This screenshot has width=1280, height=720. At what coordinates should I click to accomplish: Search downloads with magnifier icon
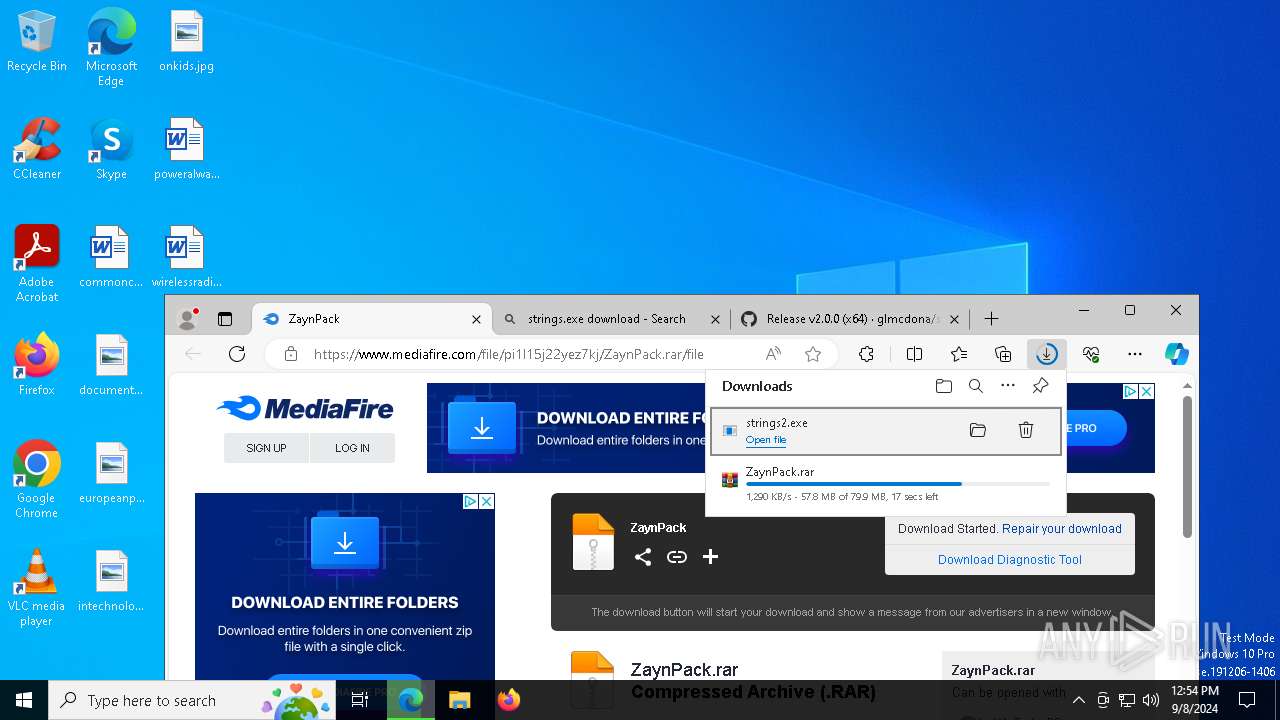976,386
